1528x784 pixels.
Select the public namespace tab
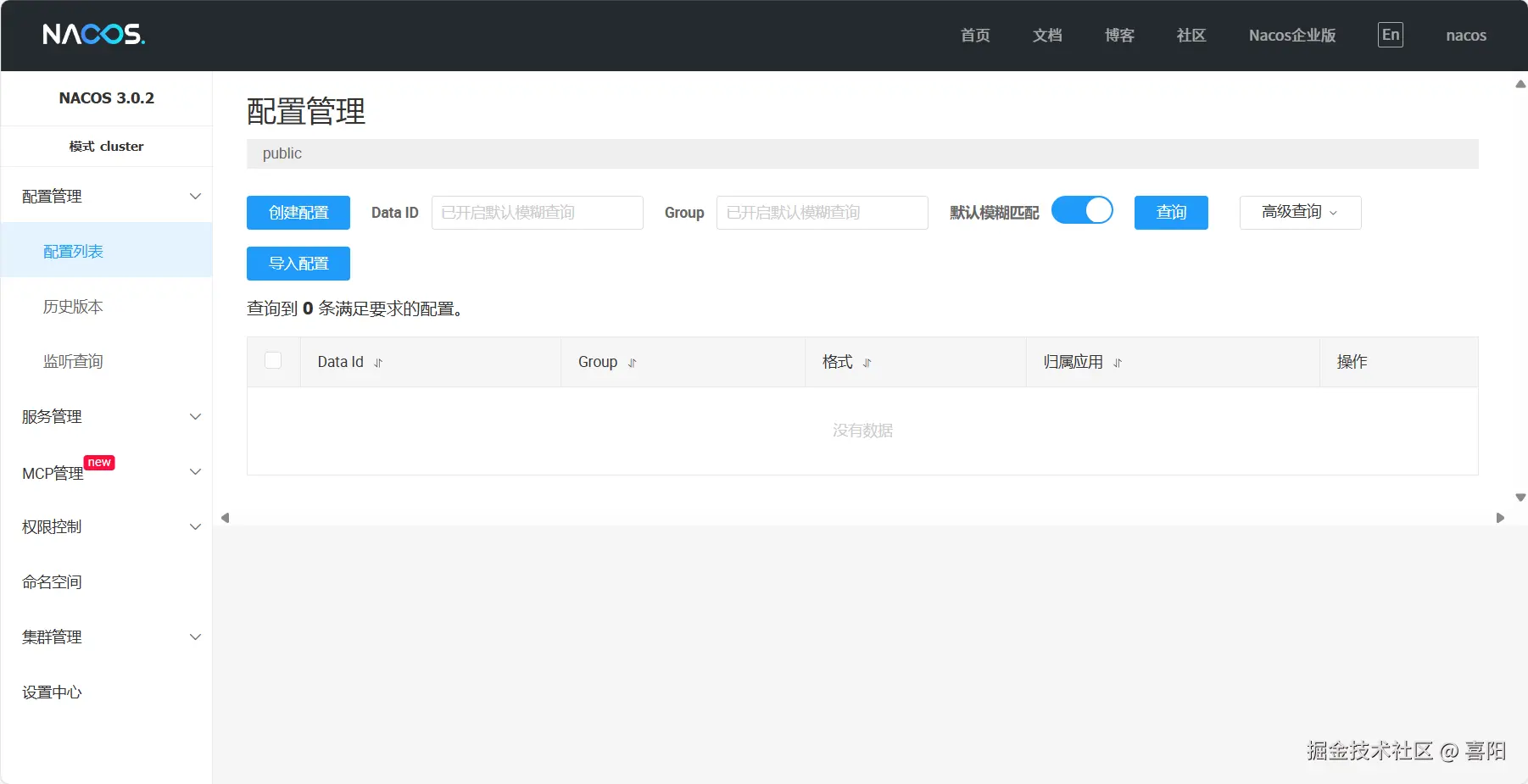pyautogui.click(x=282, y=153)
